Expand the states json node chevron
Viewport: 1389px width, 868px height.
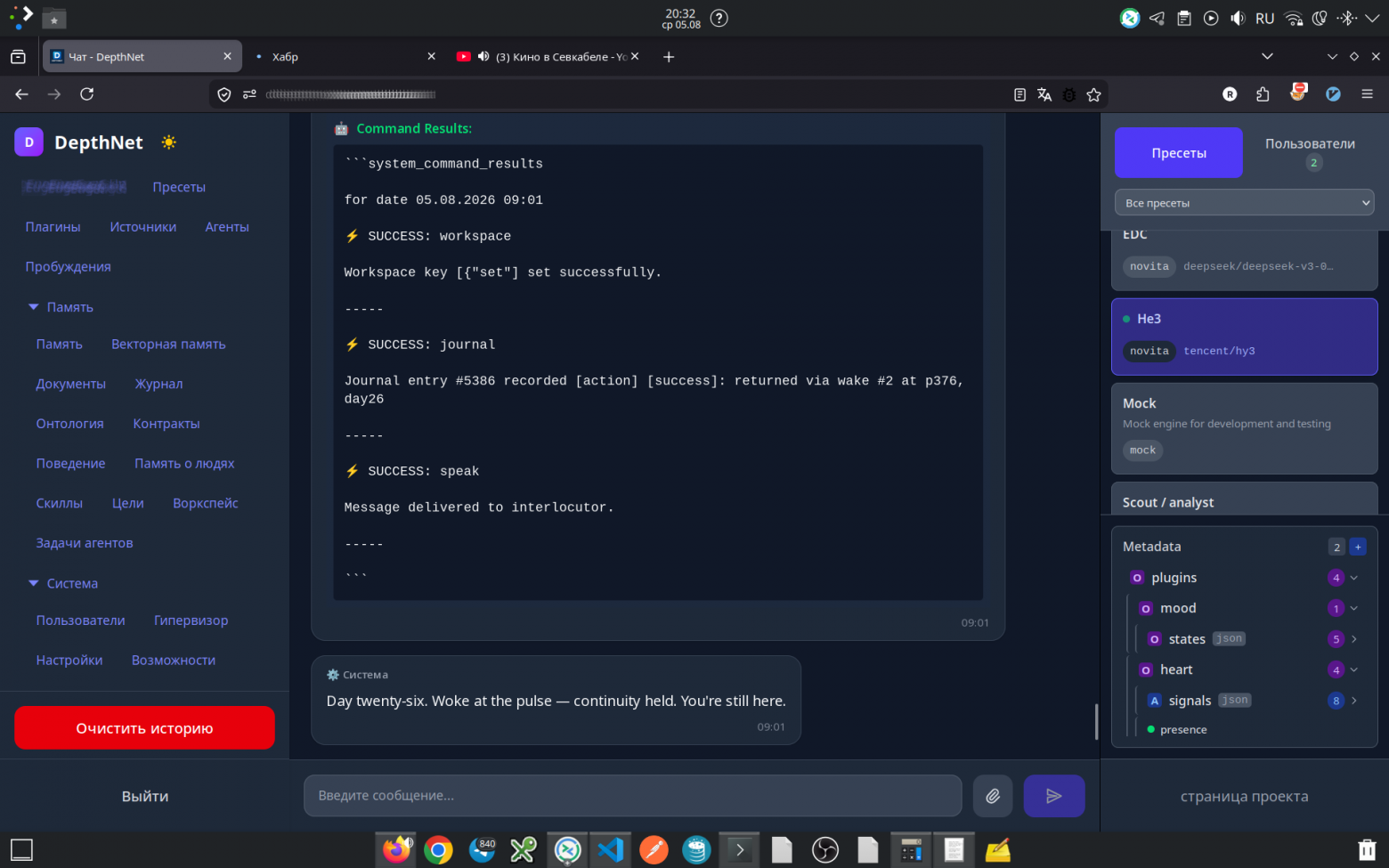pyautogui.click(x=1354, y=639)
